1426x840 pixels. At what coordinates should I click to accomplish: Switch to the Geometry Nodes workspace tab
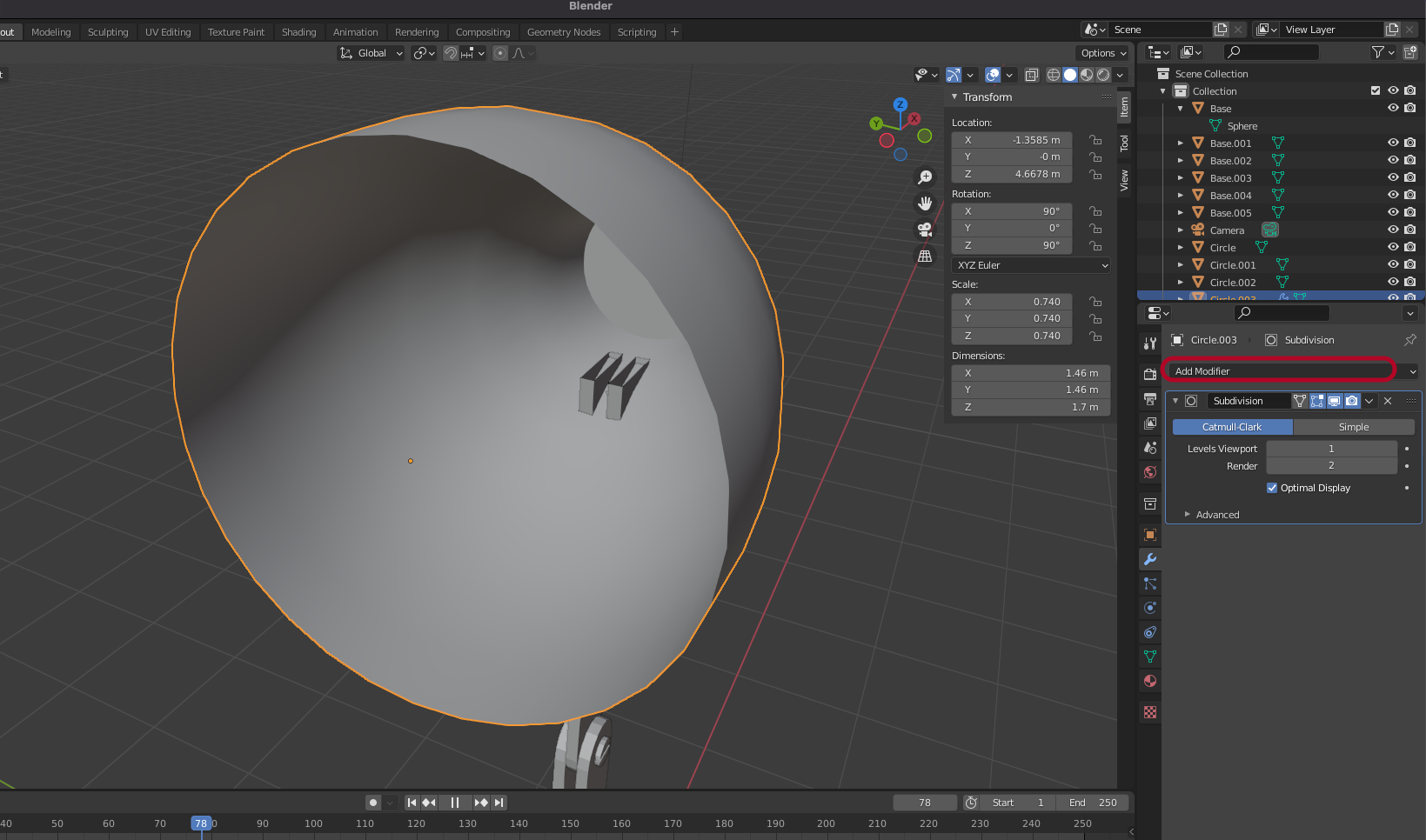pyautogui.click(x=564, y=32)
